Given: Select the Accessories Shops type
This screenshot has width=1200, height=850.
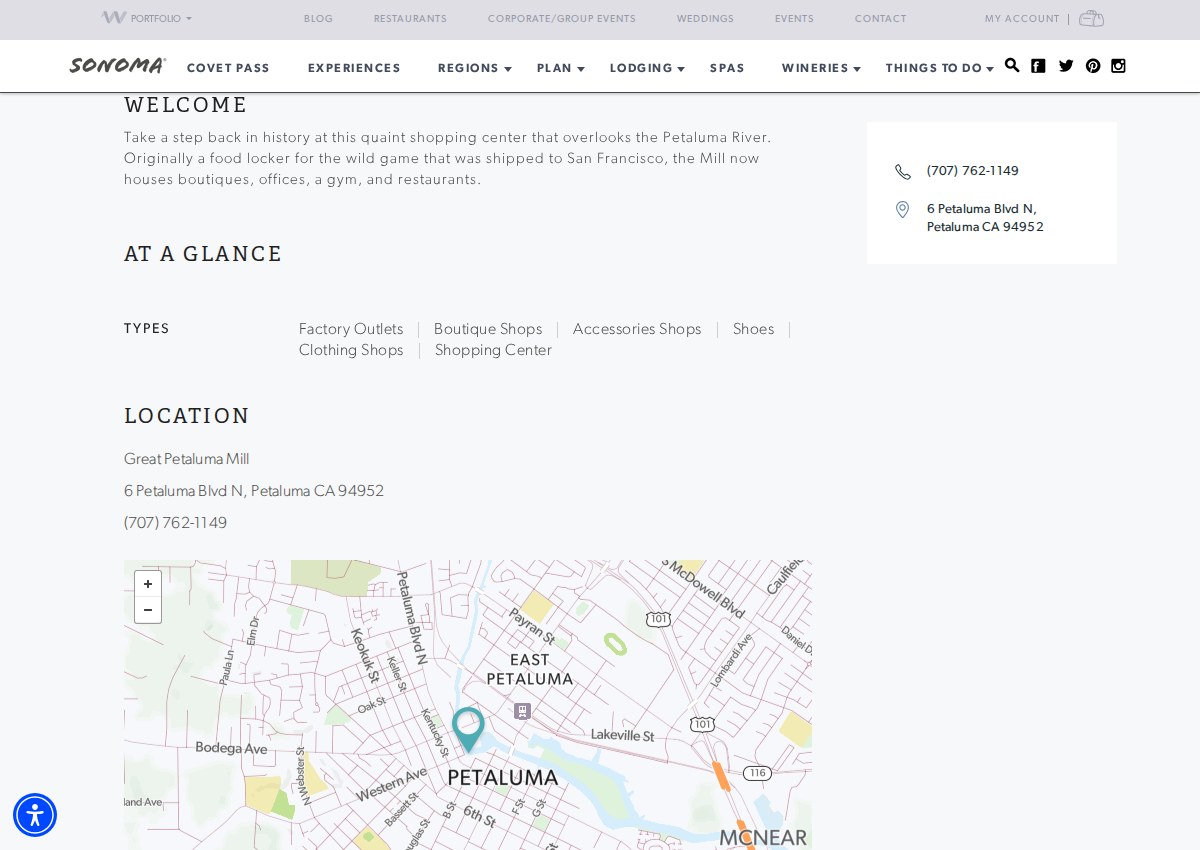Looking at the screenshot, I should [x=637, y=329].
